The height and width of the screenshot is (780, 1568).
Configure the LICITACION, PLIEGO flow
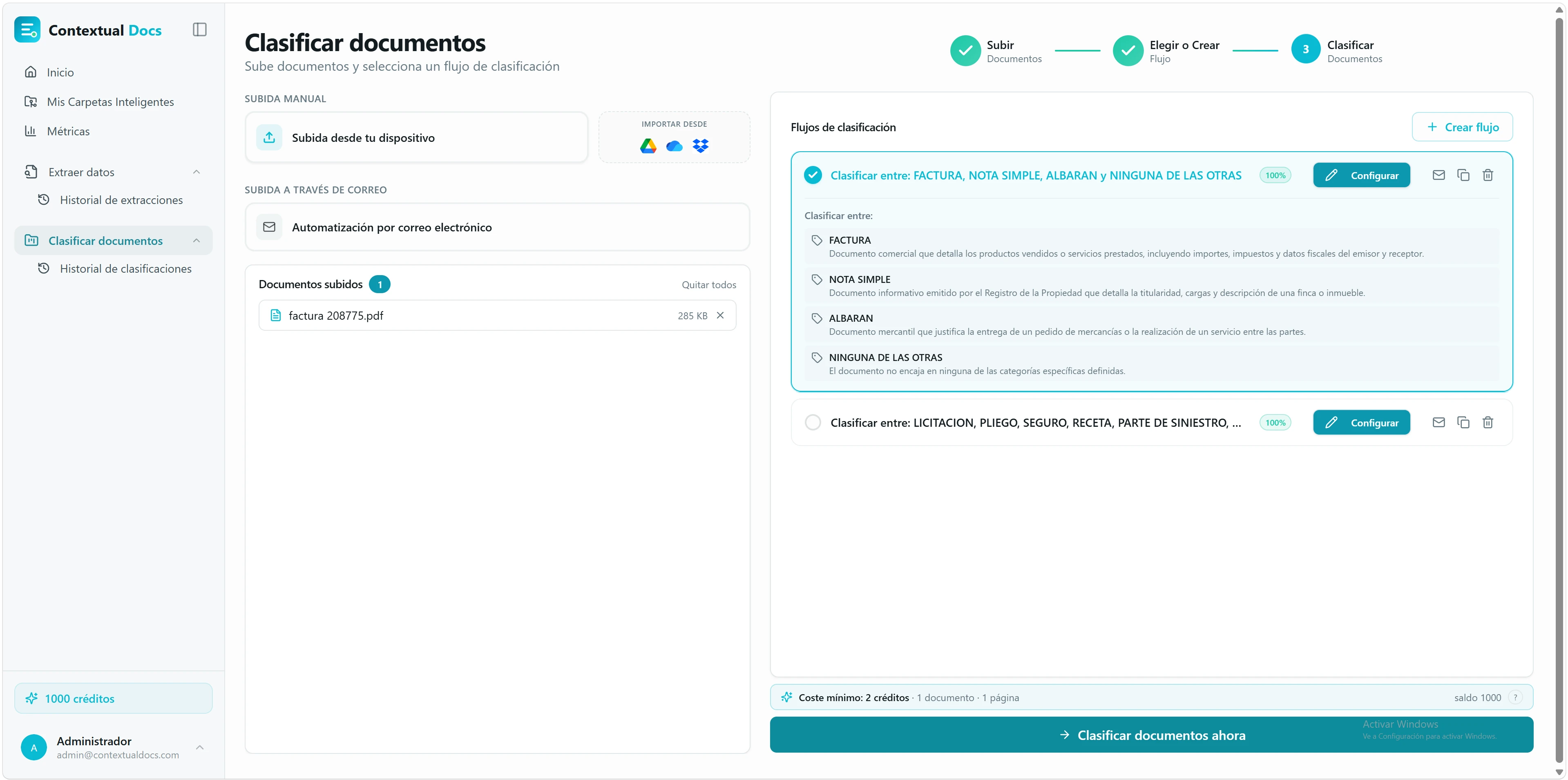pyautogui.click(x=1362, y=423)
